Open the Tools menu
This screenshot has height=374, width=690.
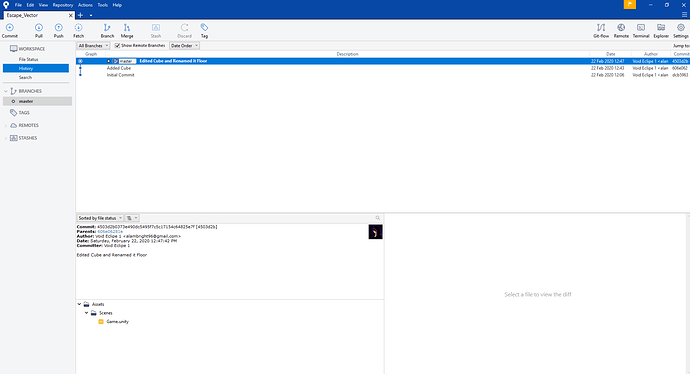[103, 5]
